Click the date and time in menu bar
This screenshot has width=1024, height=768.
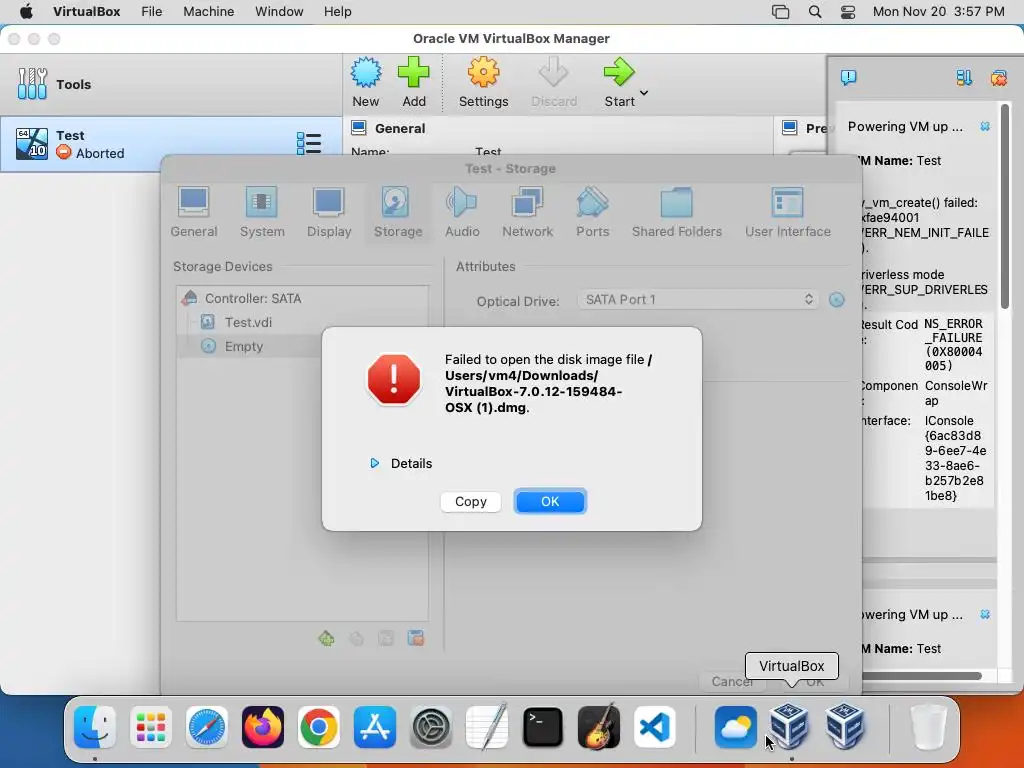938,12
